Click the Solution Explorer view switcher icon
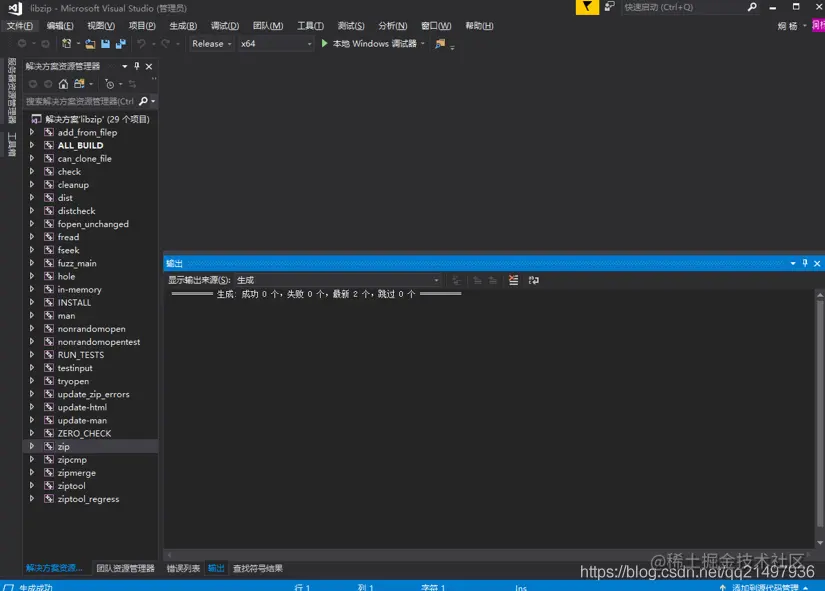825x591 pixels. point(79,84)
